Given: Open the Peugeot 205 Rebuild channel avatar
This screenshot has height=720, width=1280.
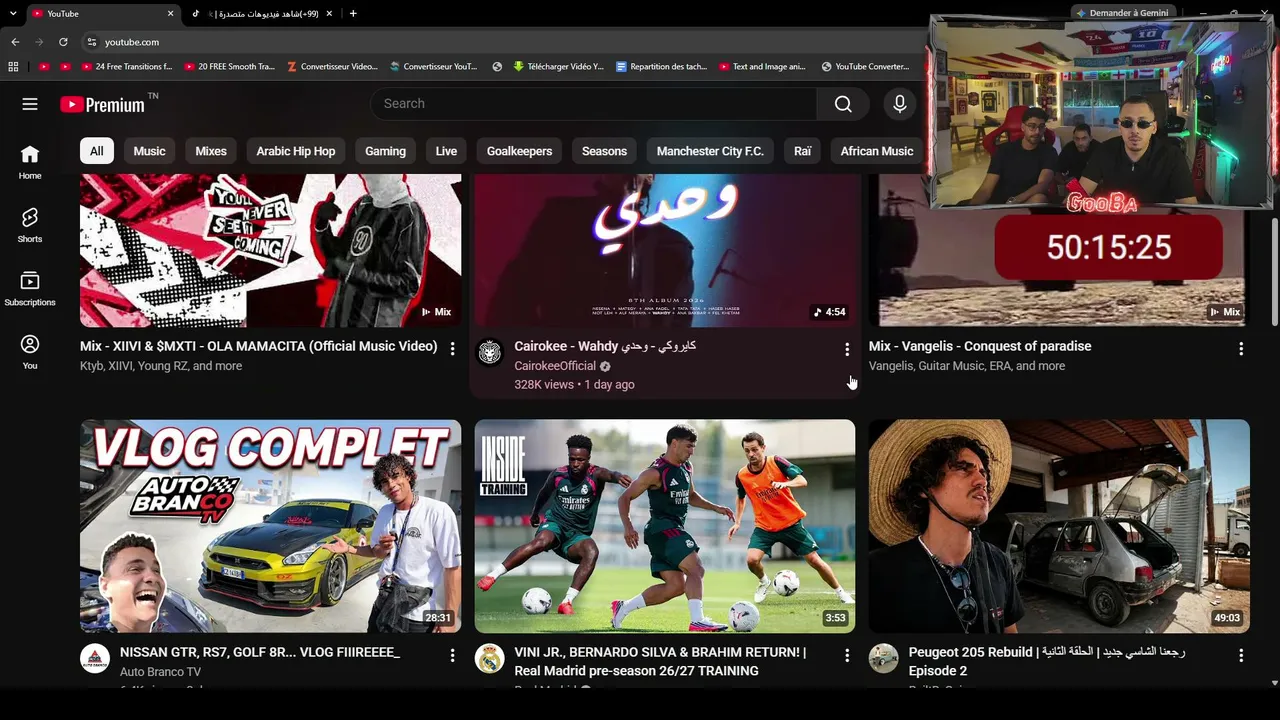Looking at the screenshot, I should tap(883, 659).
